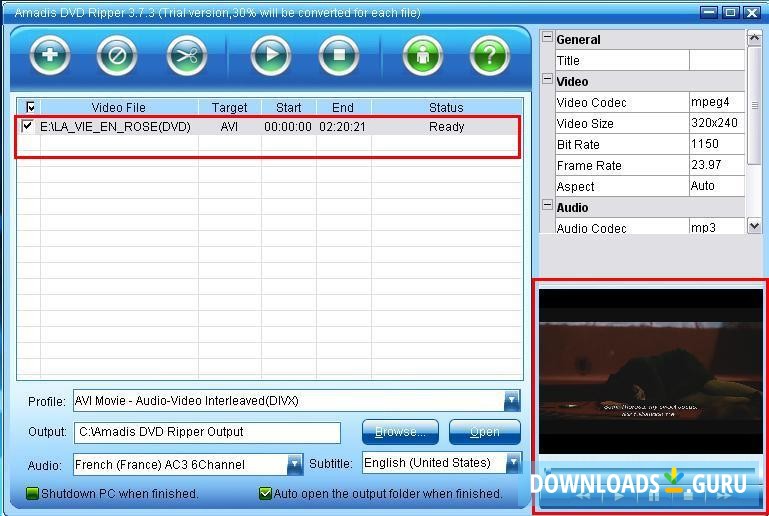Collapse the General property group
The height and width of the screenshot is (516, 769).
[547, 37]
